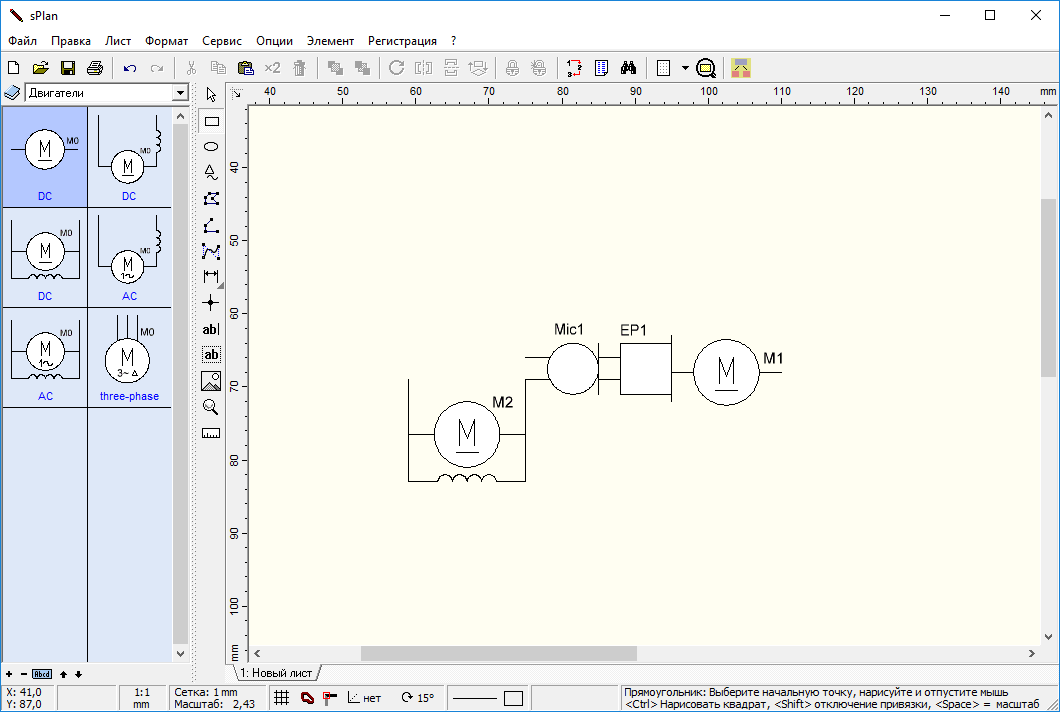Open the Регистрация menu
The width and height of the screenshot is (1060, 712).
[402, 41]
